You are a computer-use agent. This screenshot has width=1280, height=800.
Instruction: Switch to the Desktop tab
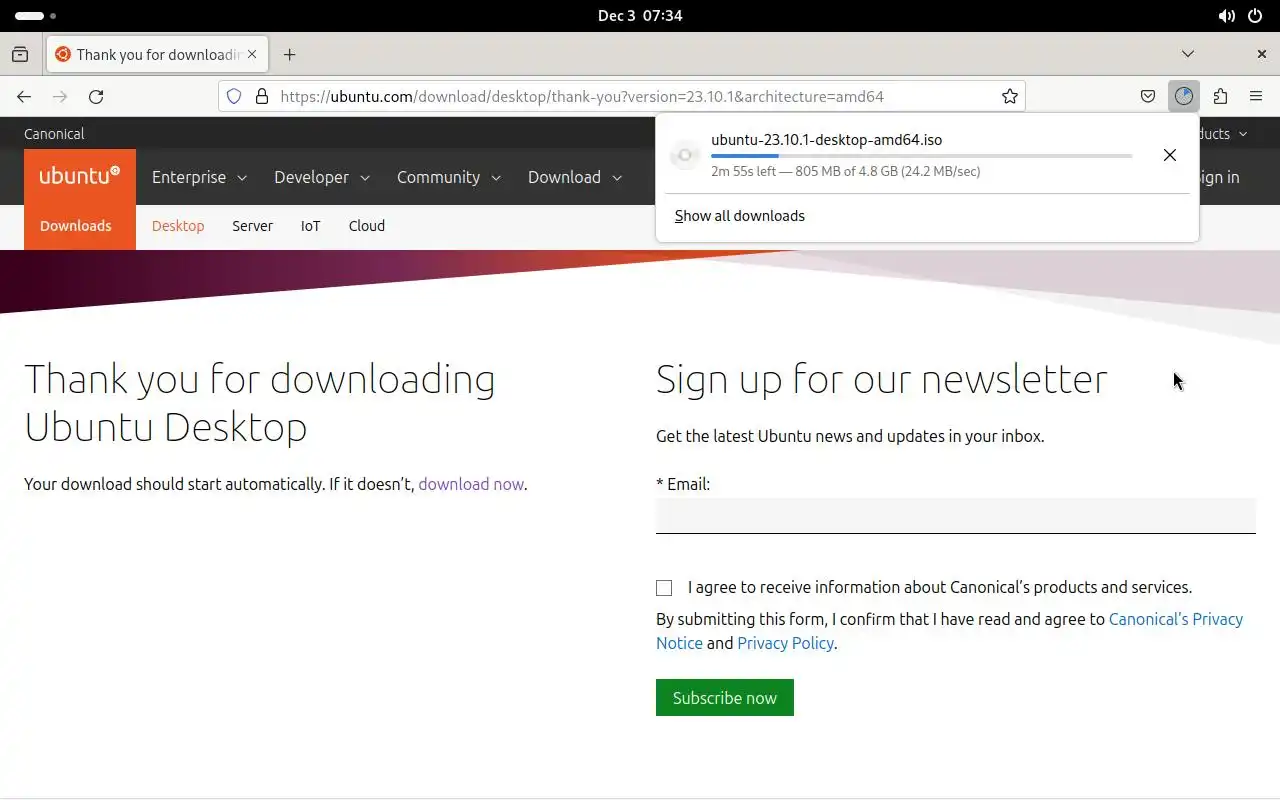click(178, 226)
